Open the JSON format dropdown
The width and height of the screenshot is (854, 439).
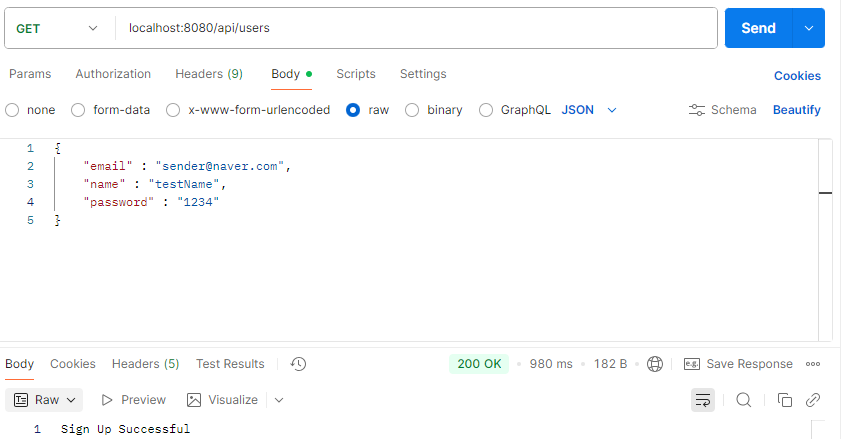point(589,110)
